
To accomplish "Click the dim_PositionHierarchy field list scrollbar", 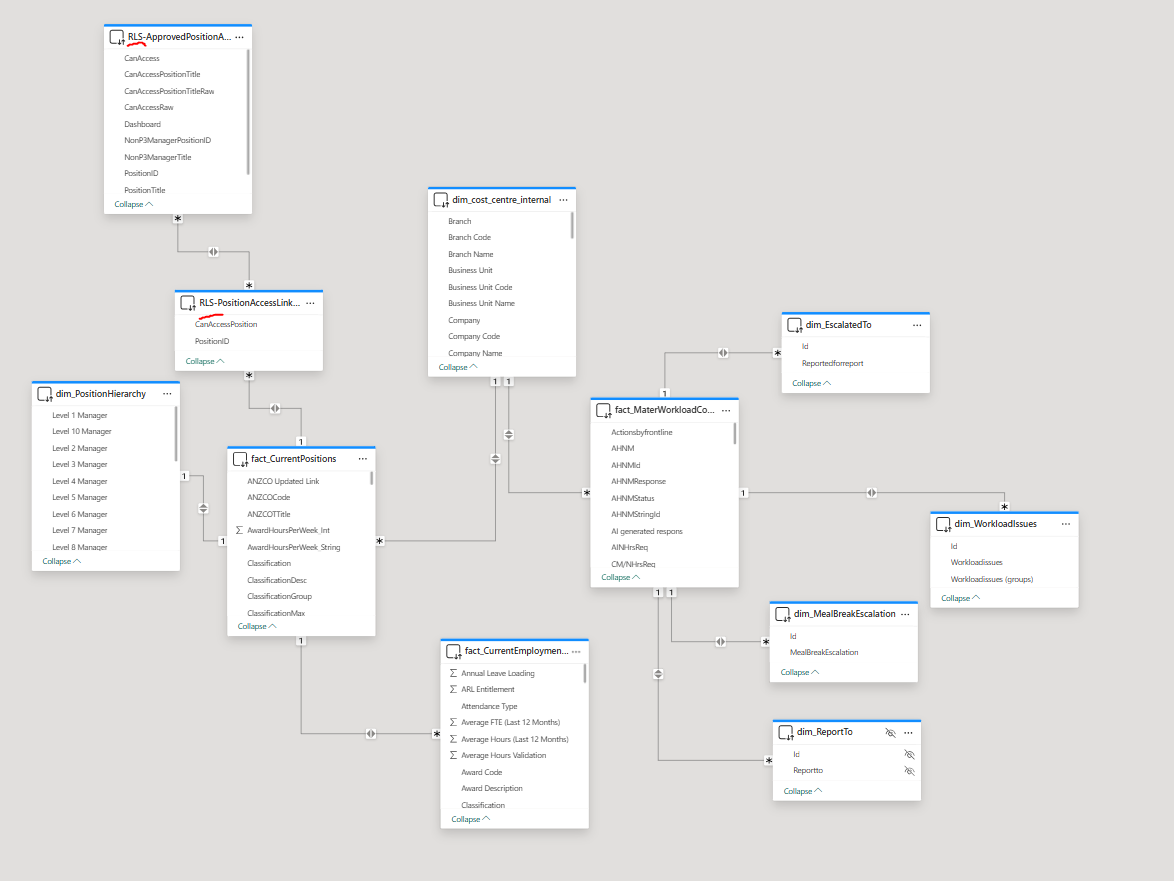I will [x=176, y=433].
